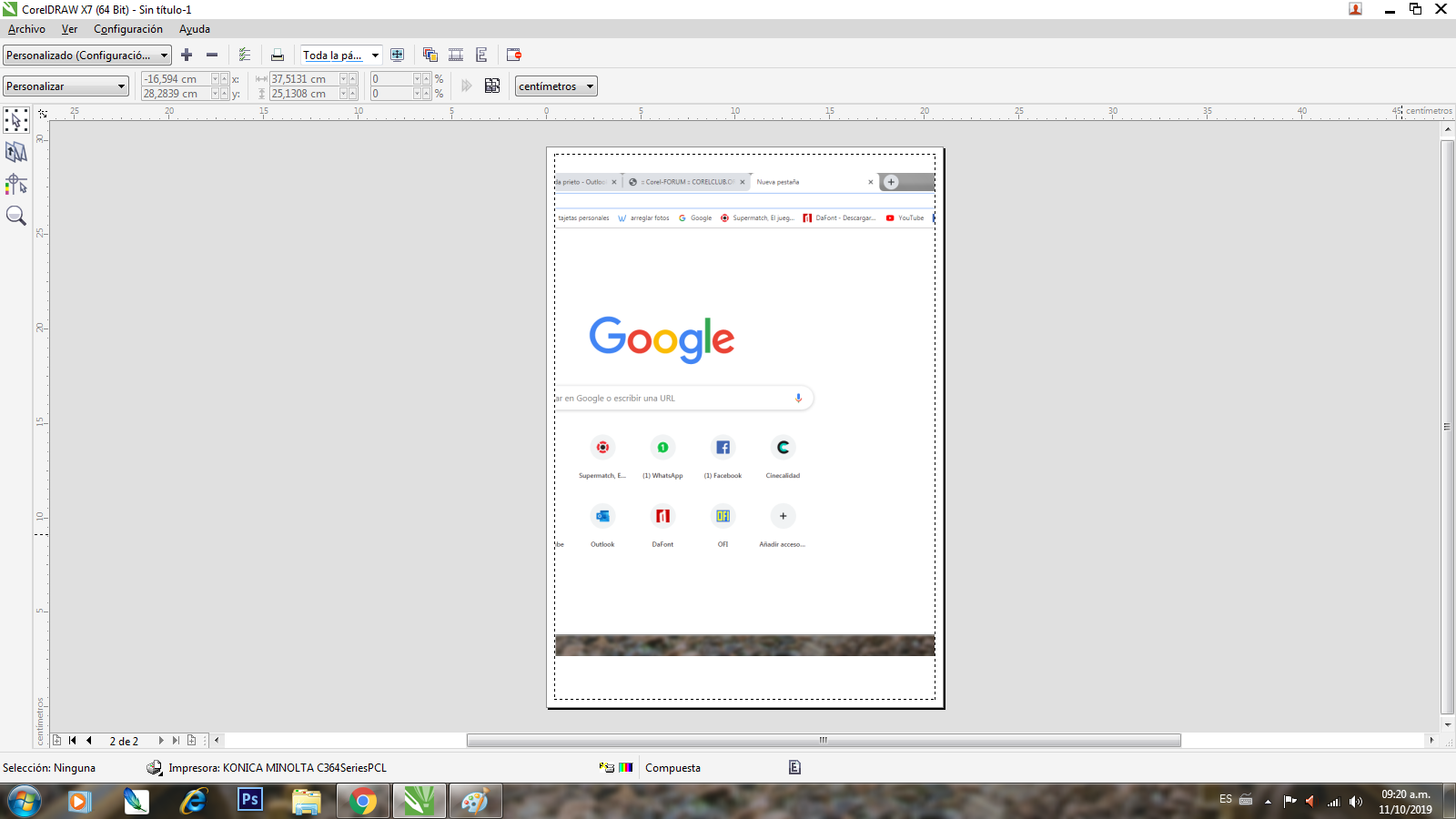This screenshot has height=819, width=1456.
Task: Go to the previous page
Action: [x=88, y=740]
